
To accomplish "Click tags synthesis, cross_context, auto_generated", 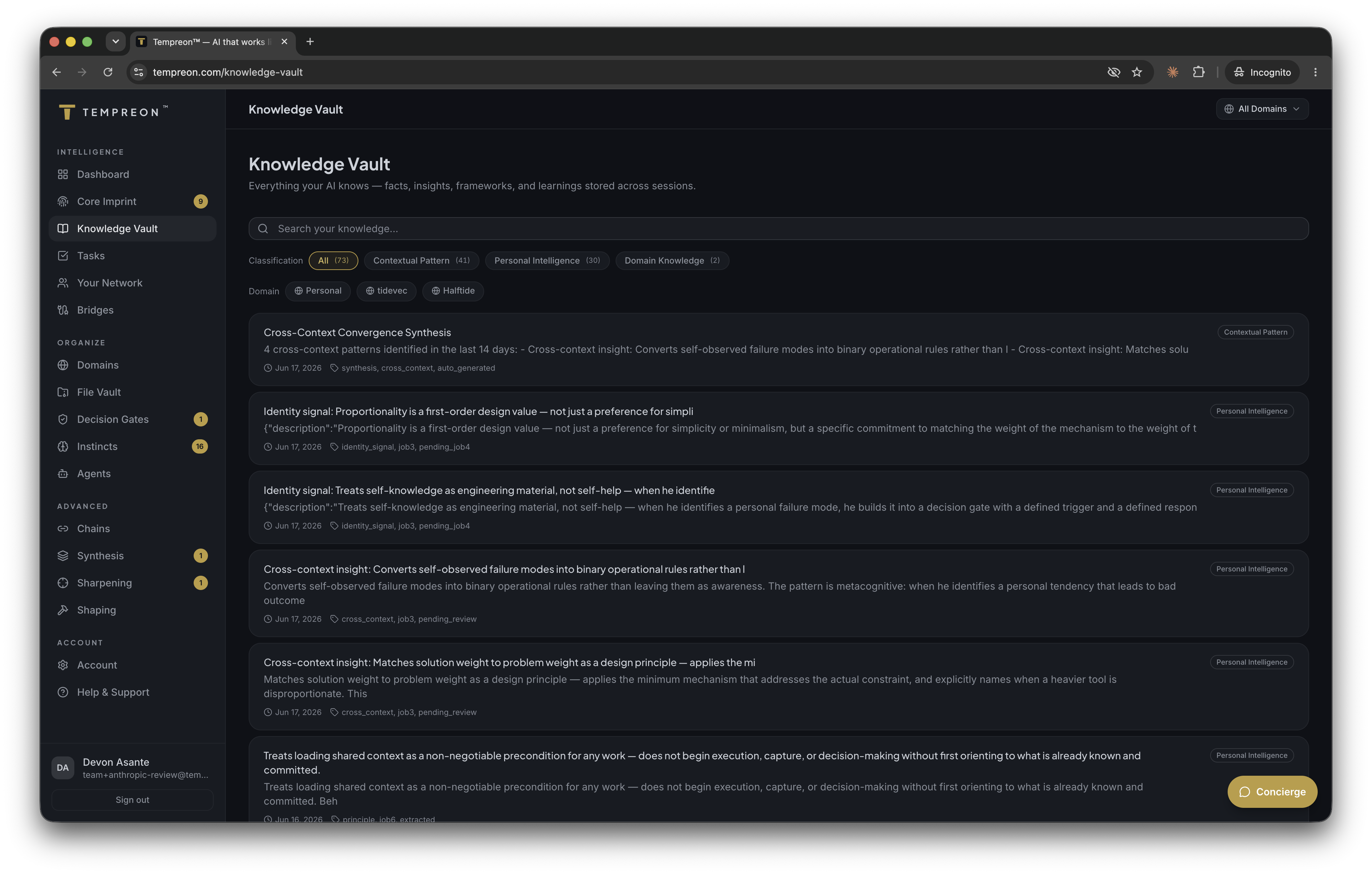I will point(418,368).
